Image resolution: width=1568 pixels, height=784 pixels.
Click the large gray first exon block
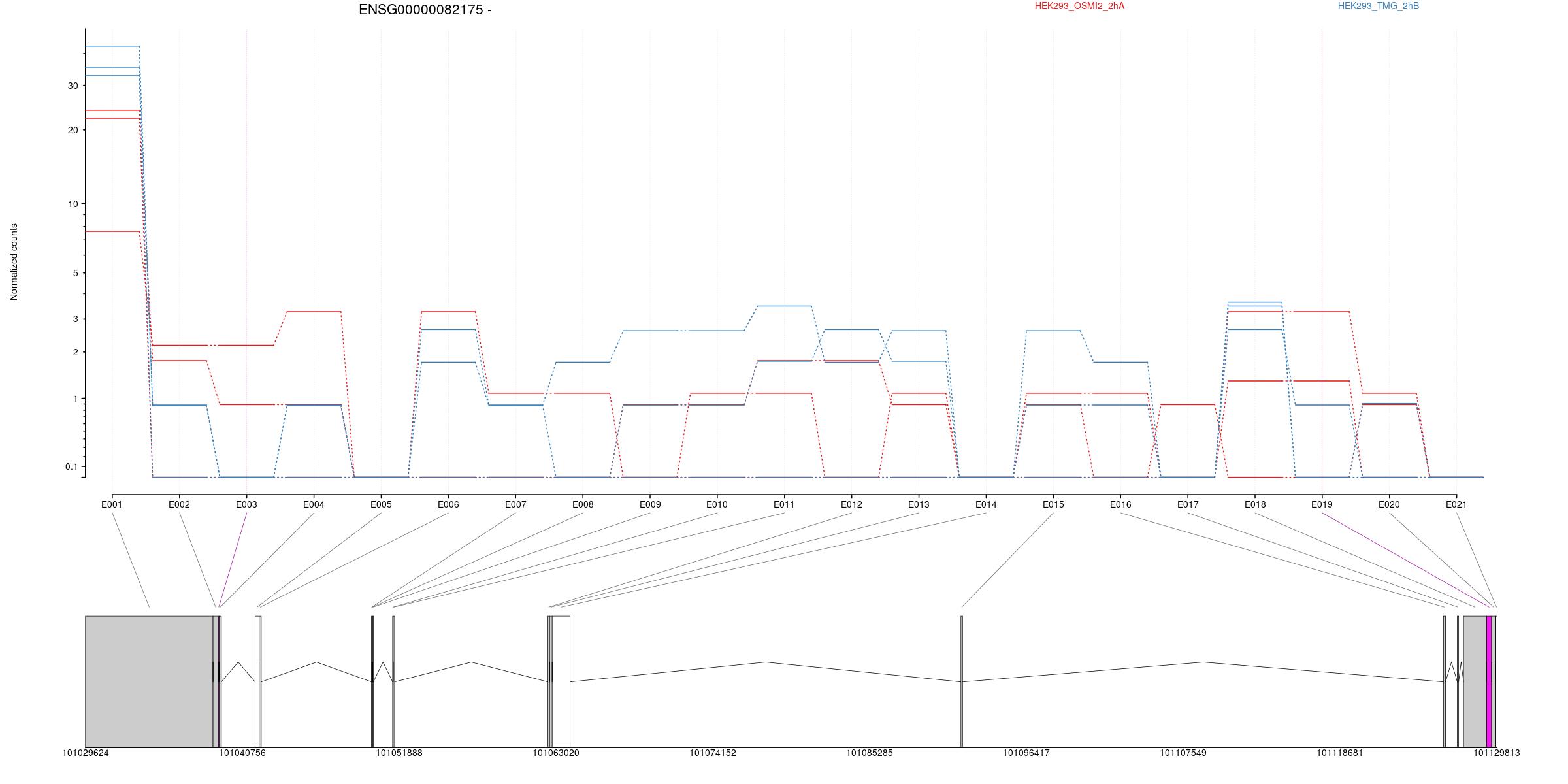(149, 681)
